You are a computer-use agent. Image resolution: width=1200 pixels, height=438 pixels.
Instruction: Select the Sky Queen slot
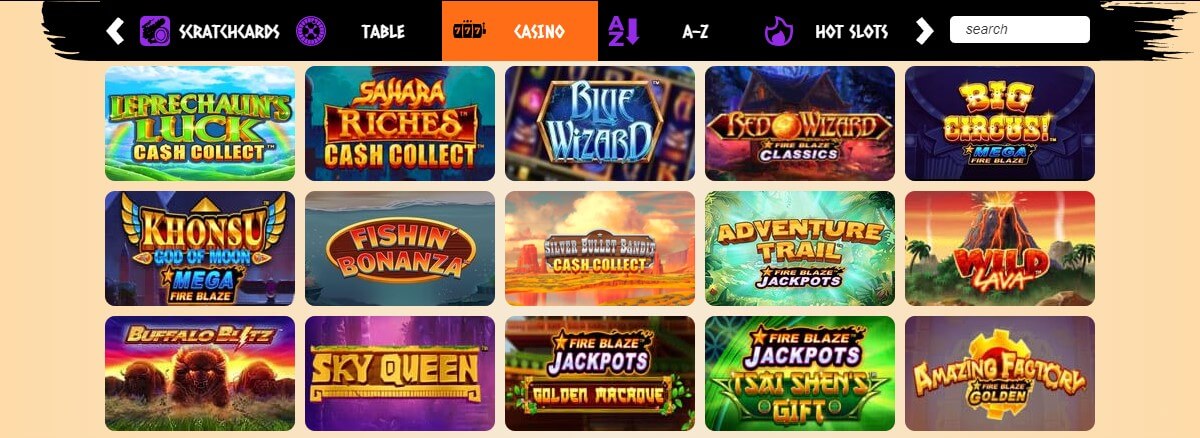(x=400, y=373)
